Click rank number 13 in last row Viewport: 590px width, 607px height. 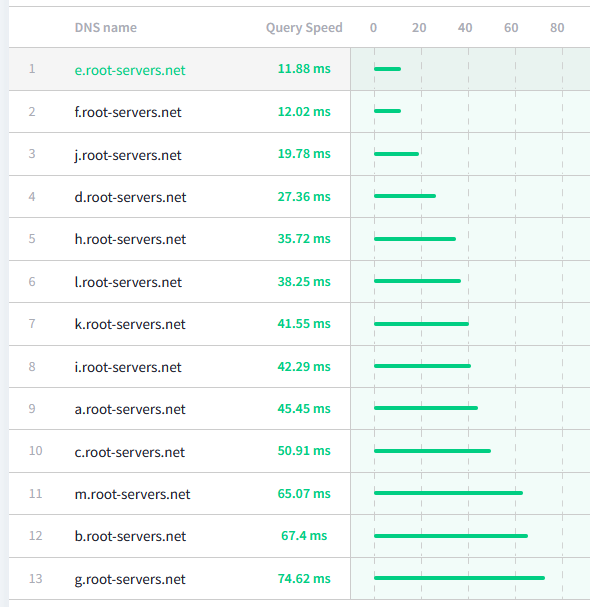click(x=36, y=579)
